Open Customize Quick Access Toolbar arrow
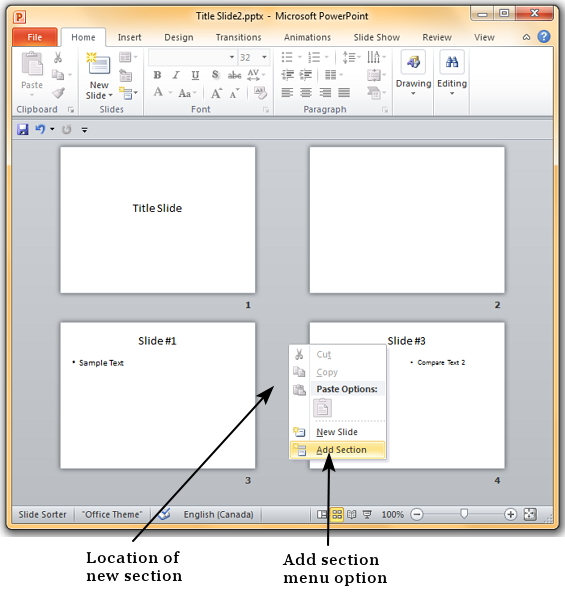 [x=85, y=130]
